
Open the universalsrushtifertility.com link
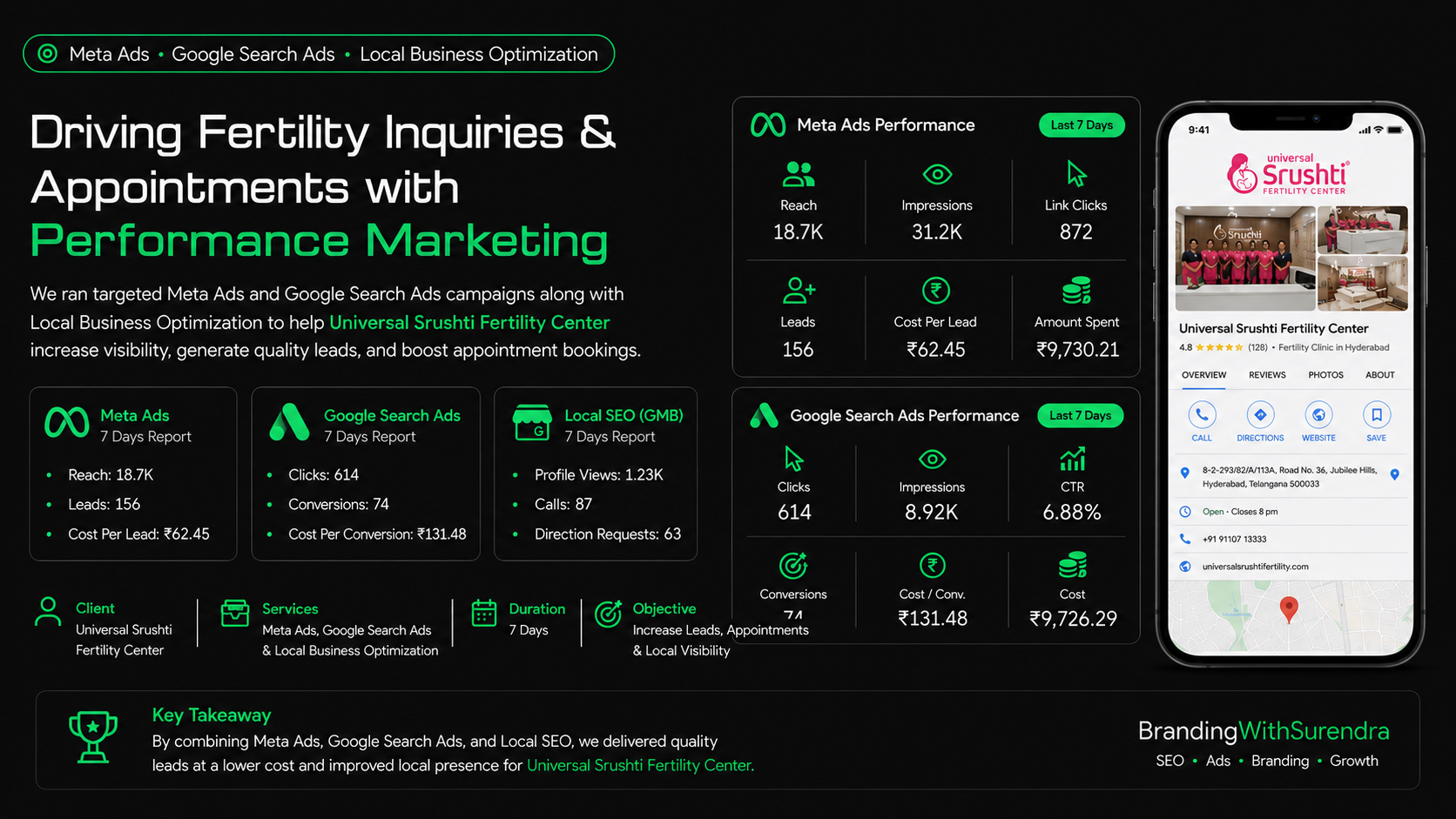(x=1256, y=567)
